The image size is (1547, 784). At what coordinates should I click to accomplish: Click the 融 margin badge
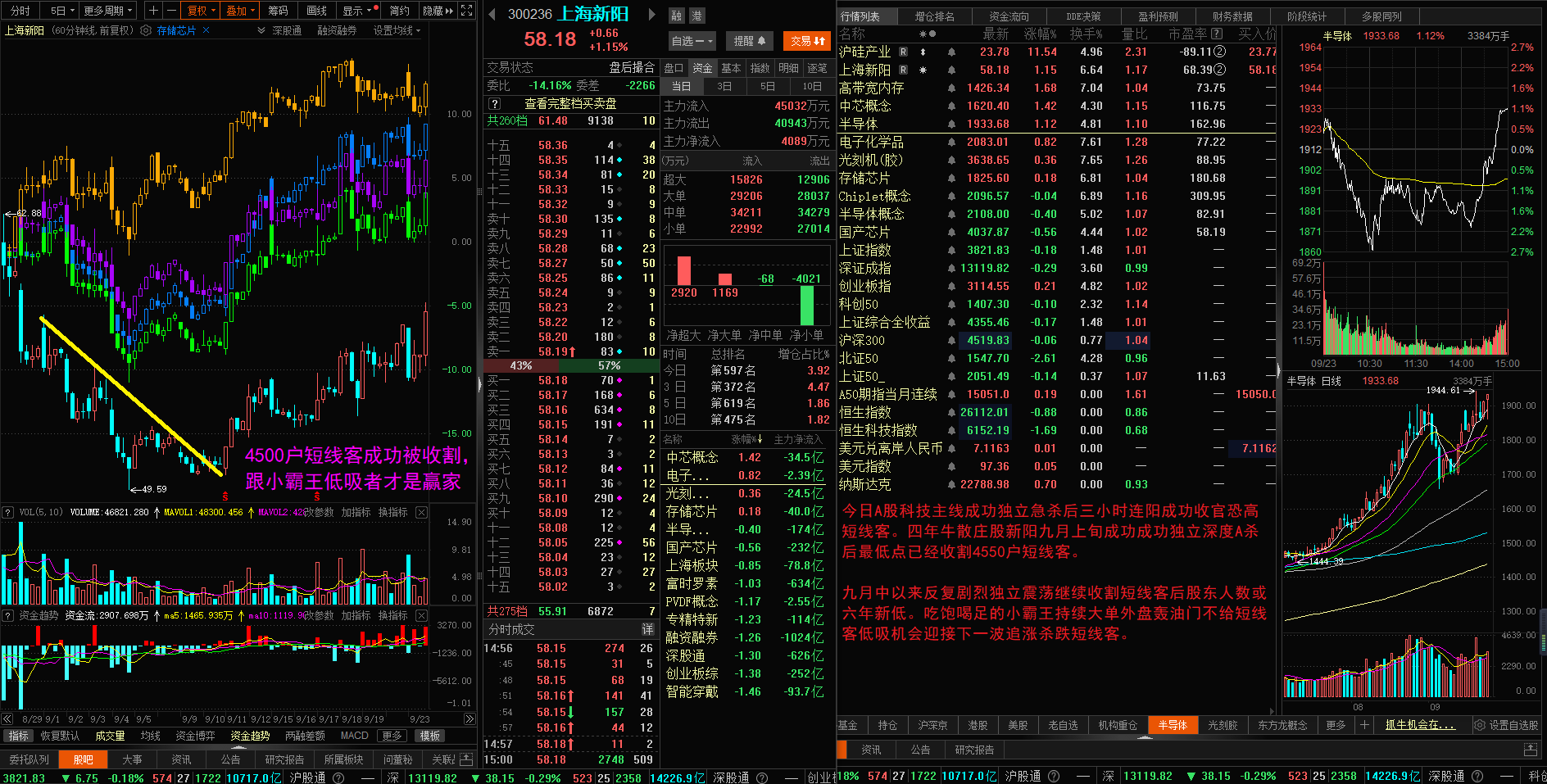pos(677,16)
